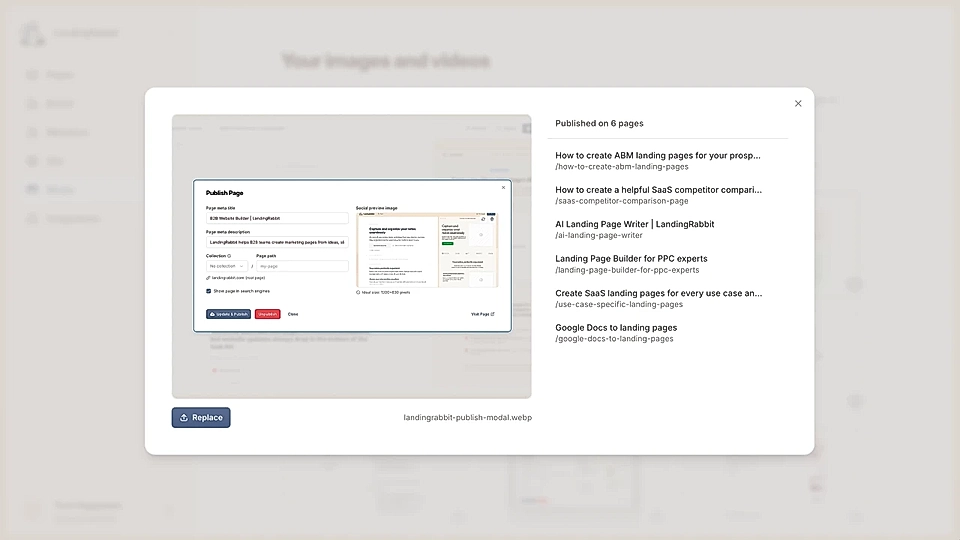Click the Replace button
Viewport: 960px width, 540px height.
point(201,418)
